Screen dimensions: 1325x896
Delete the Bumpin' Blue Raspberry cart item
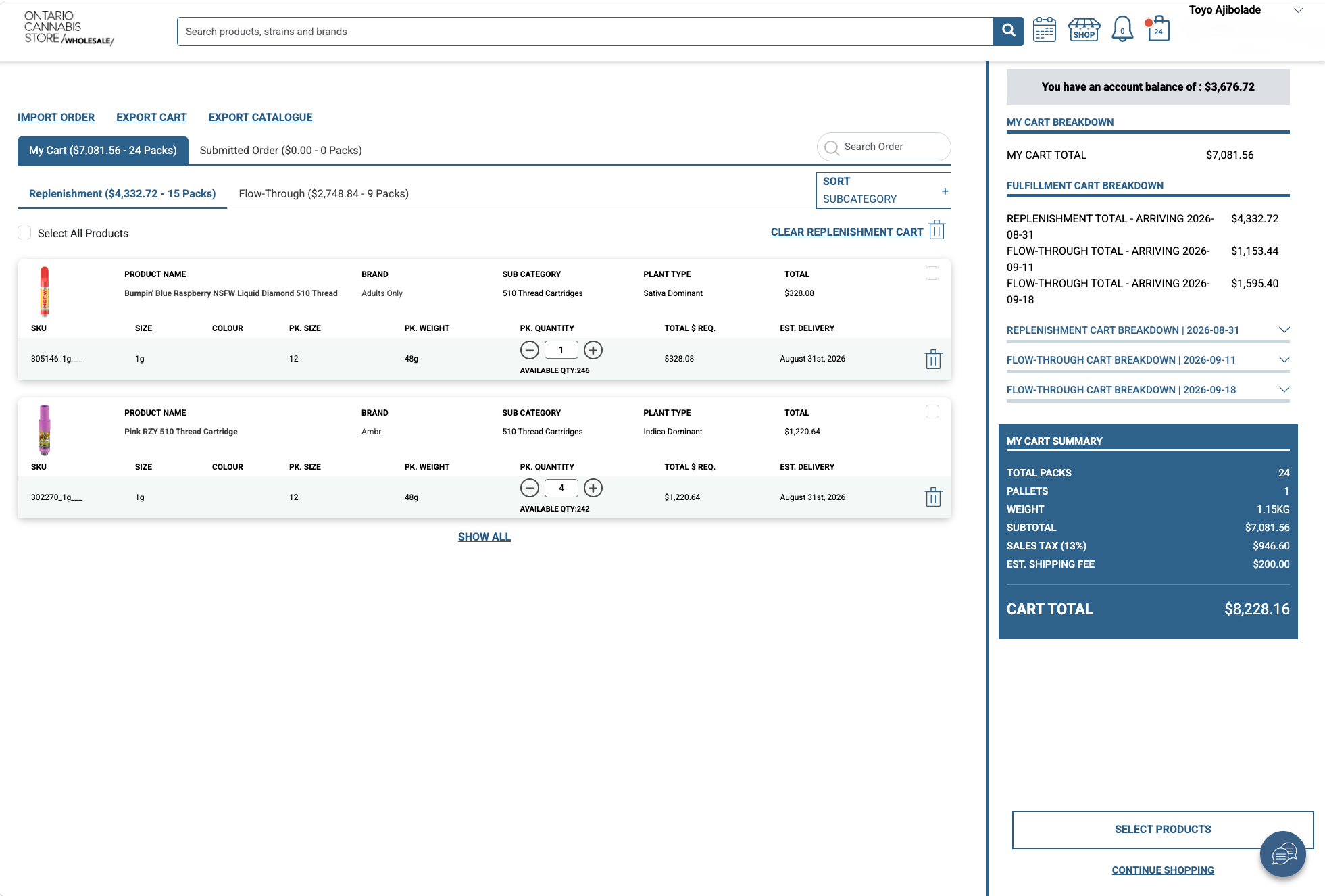[933, 359]
